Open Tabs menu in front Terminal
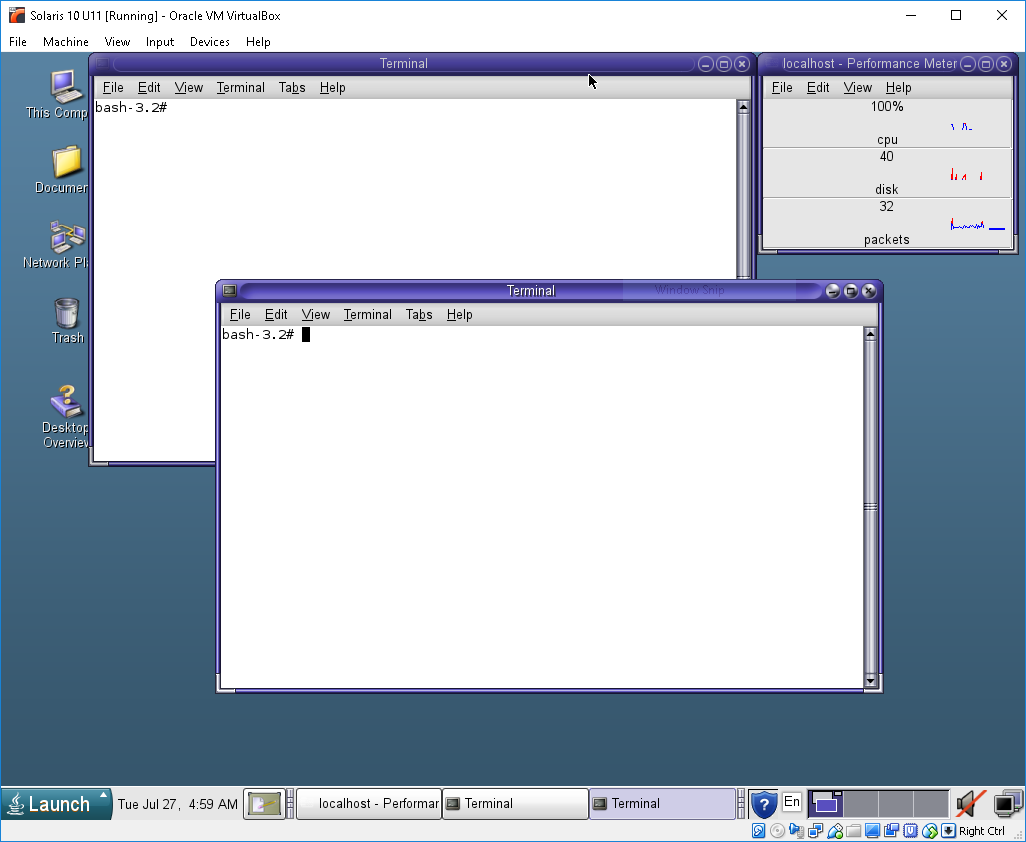This screenshot has width=1026, height=842. point(419,315)
